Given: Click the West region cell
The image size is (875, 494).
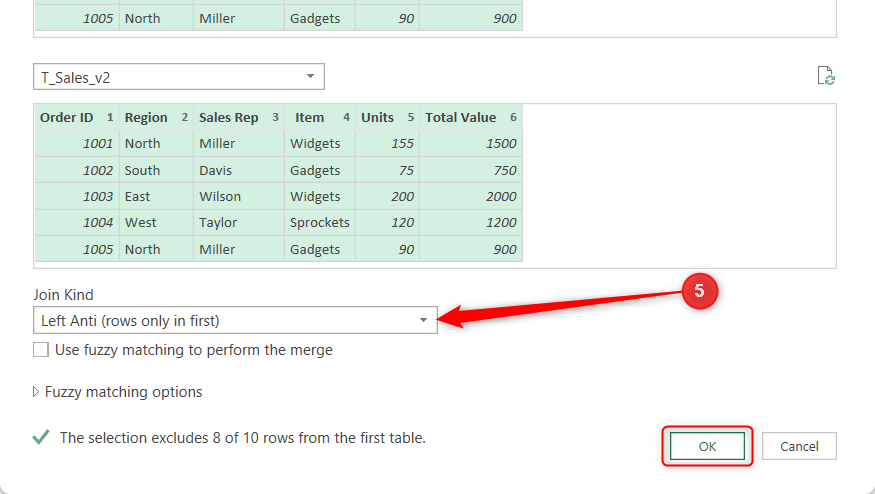Looking at the screenshot, I should pos(156,223).
